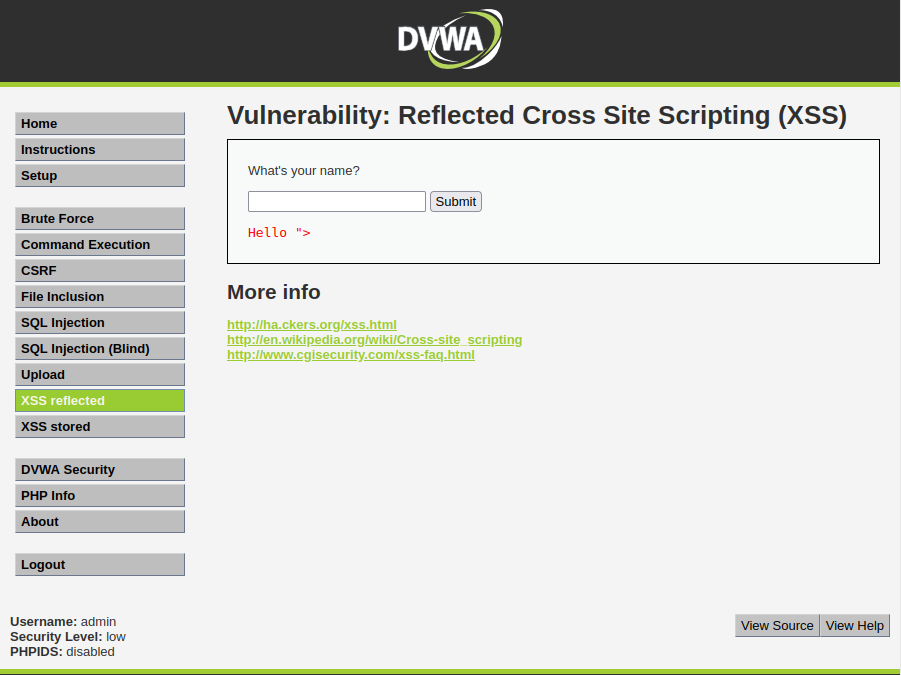
Task: Select XSS reflected menu item
Action: click(x=100, y=400)
